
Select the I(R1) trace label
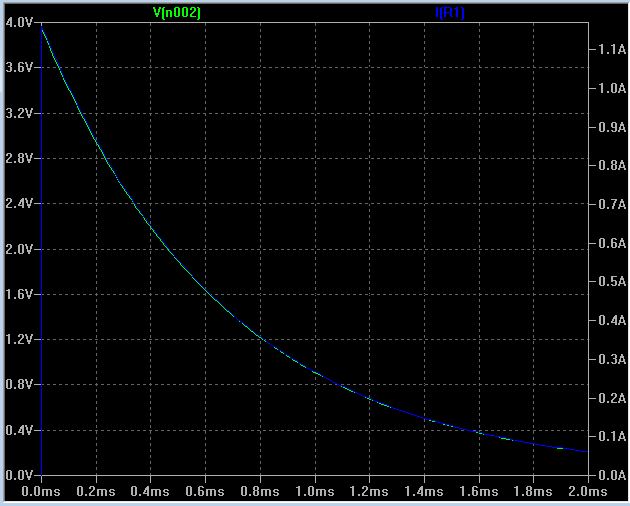[450, 13]
